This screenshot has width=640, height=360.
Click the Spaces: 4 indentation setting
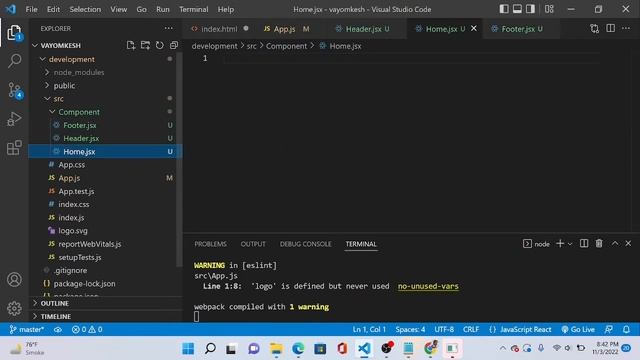(410, 329)
